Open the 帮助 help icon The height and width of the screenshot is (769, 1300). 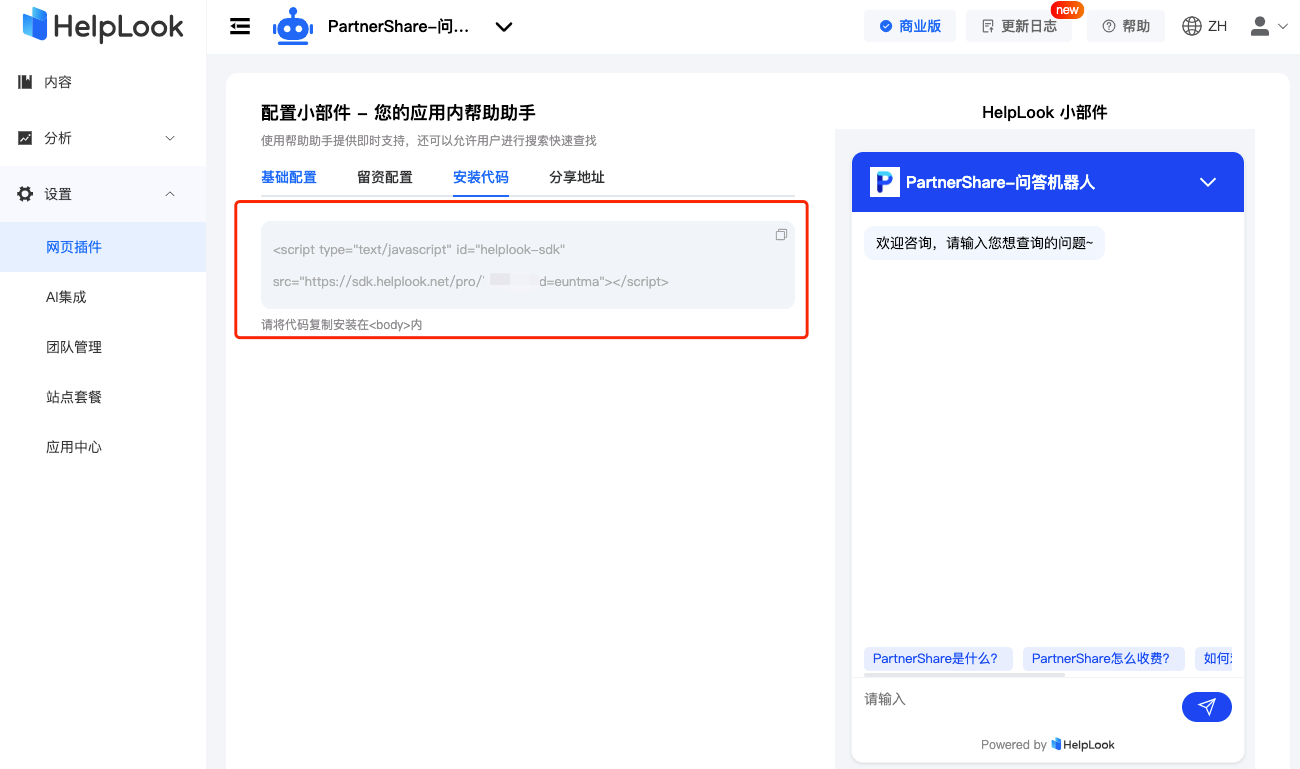[x=1125, y=26]
